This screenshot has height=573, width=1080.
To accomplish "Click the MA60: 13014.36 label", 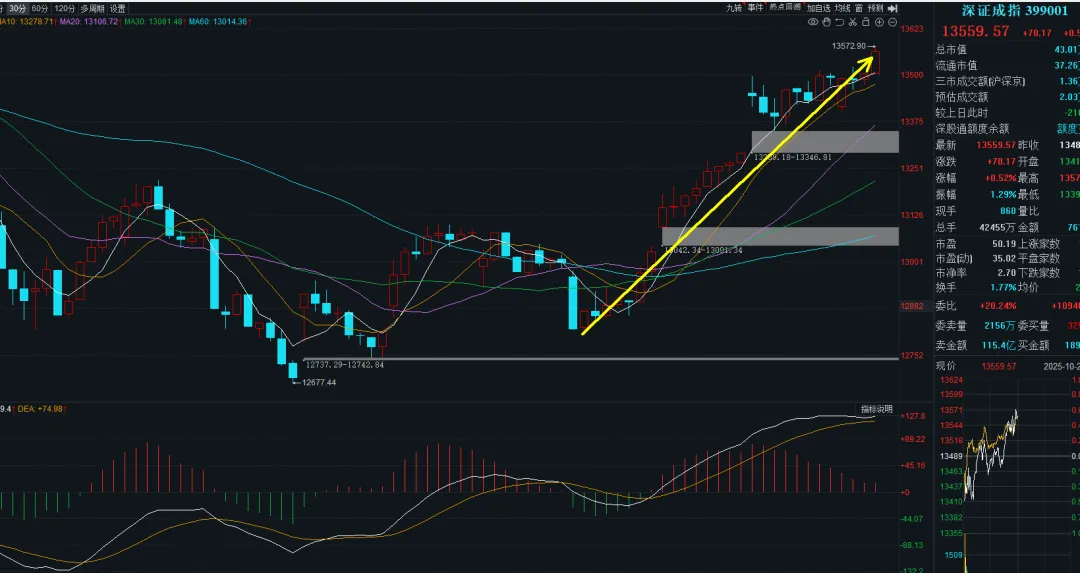I will pyautogui.click(x=217, y=22).
